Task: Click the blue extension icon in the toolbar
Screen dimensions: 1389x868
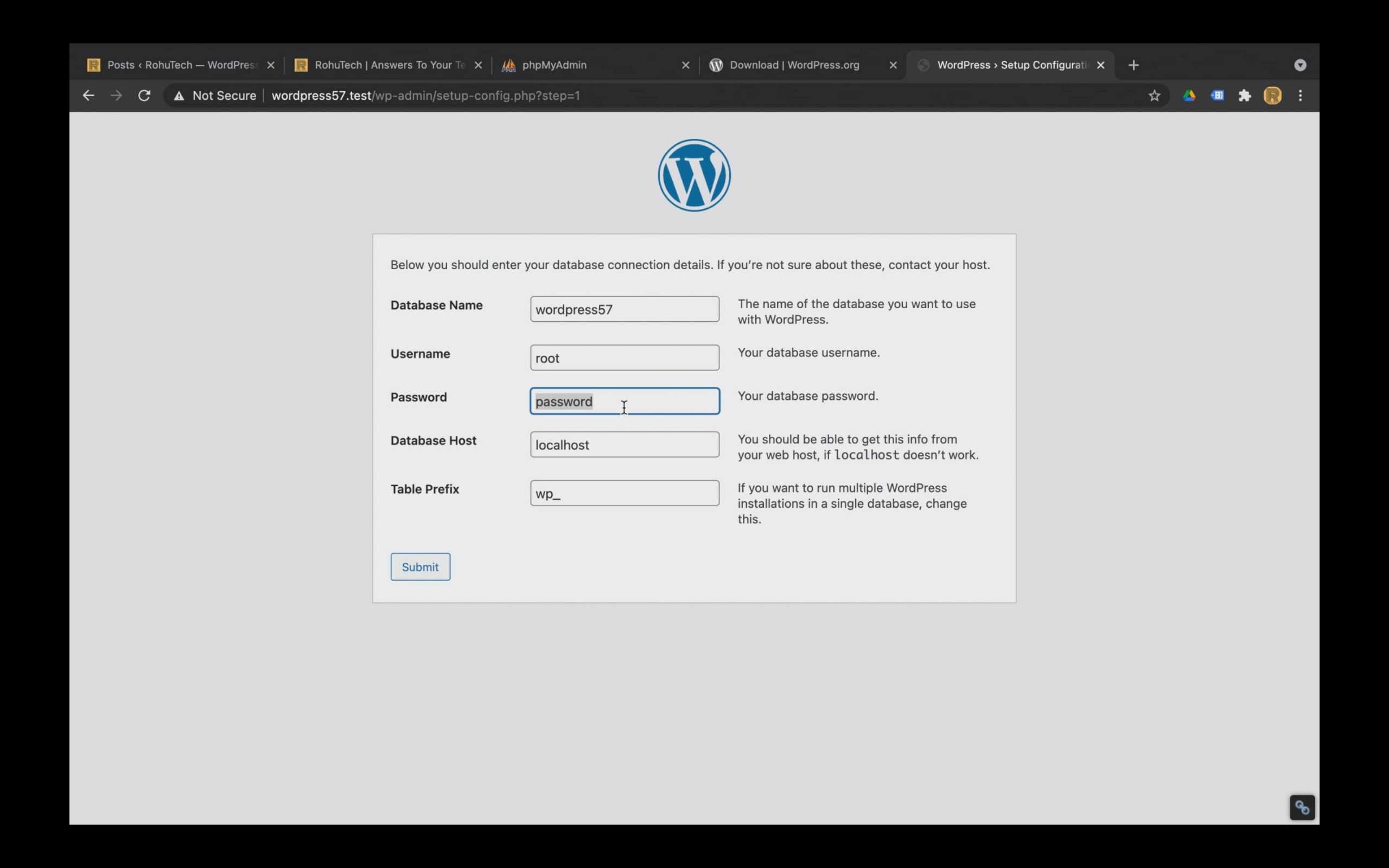Action: (1217, 95)
